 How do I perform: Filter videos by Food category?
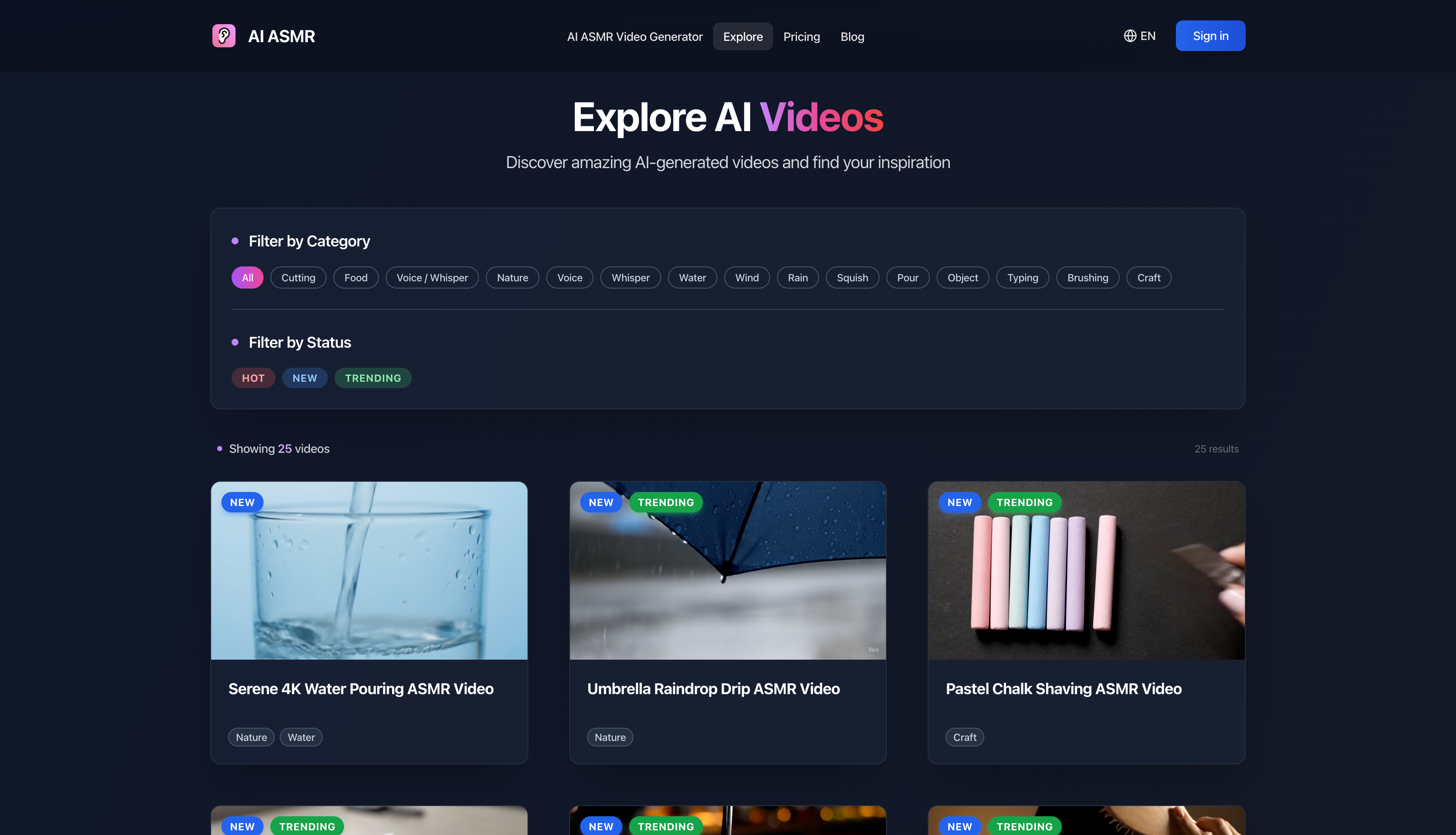pos(355,277)
